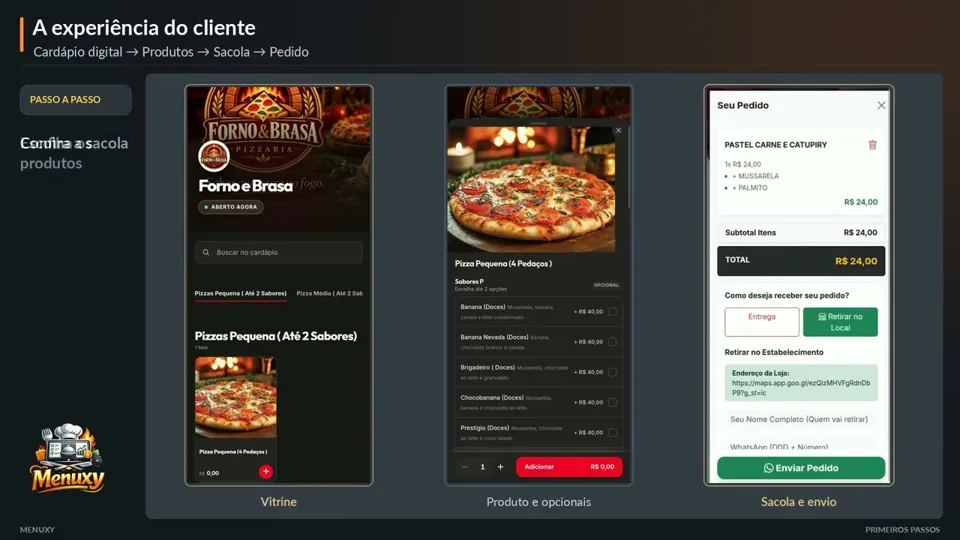Increase quantity with the plus button
The width and height of the screenshot is (960, 540).
(500, 467)
